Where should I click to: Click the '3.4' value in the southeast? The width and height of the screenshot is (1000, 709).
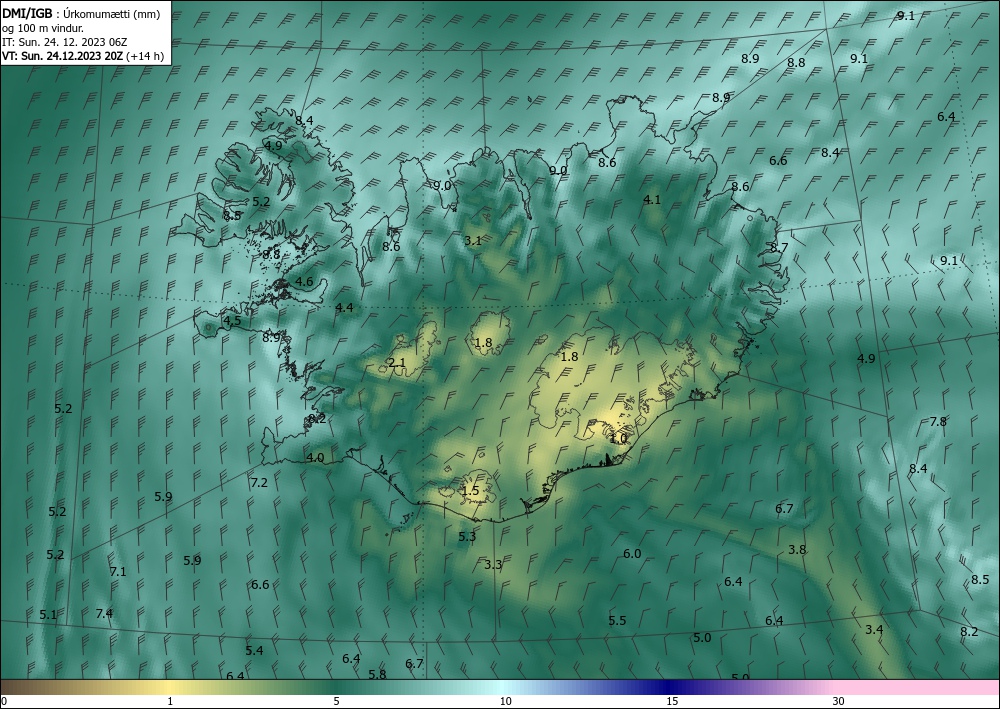coord(874,629)
